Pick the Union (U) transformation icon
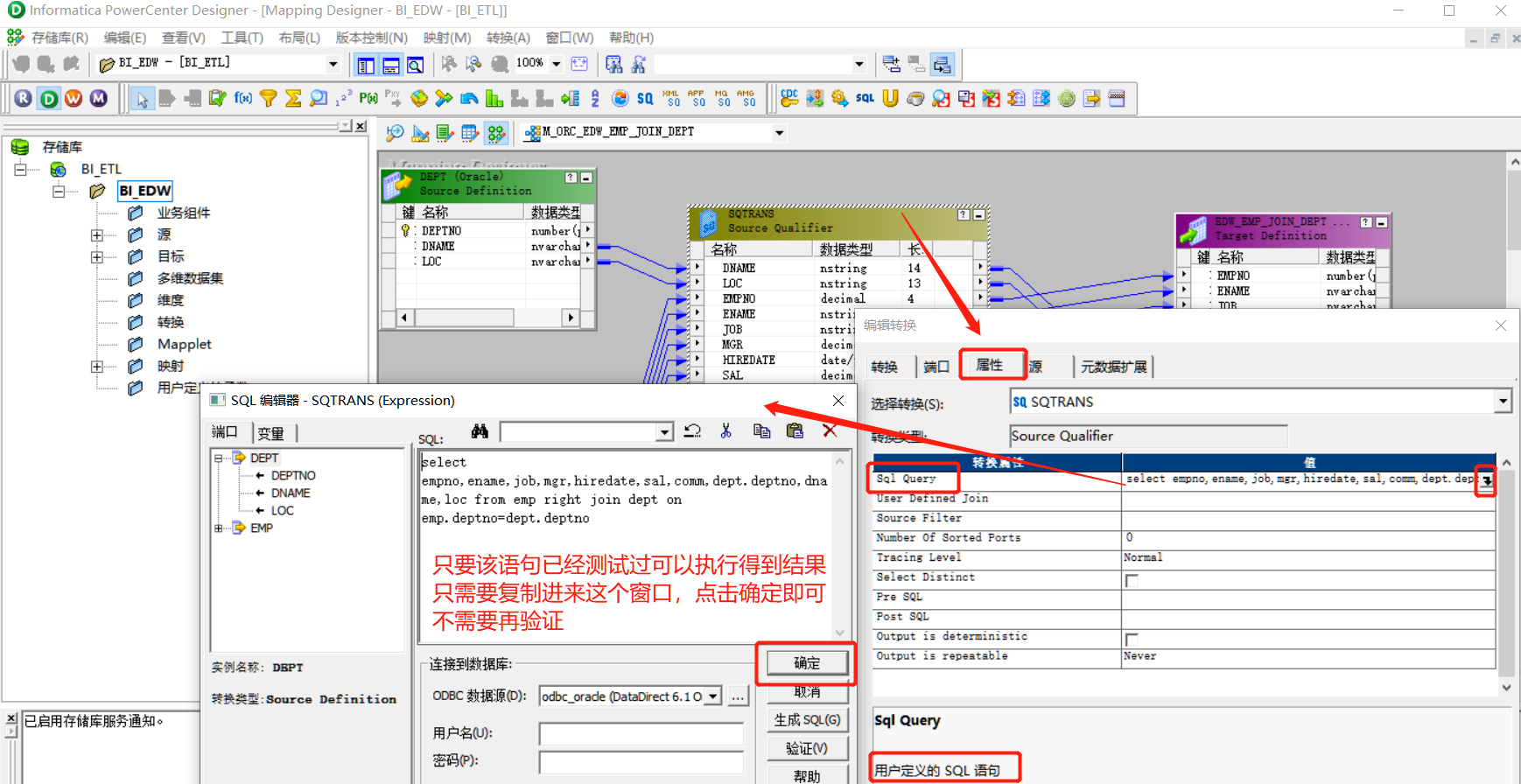Screen dimensions: 1521x784 pyautogui.click(x=890, y=99)
